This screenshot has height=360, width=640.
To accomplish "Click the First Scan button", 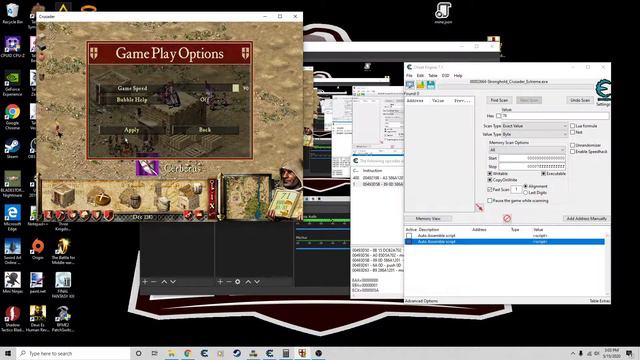I will pyautogui.click(x=499, y=100).
